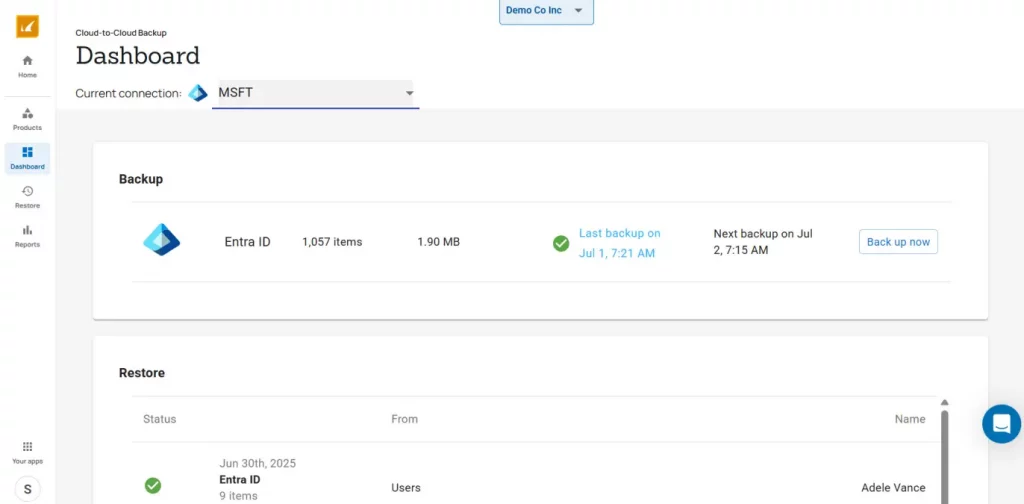Open the chat support bubble
This screenshot has height=504, width=1024.
click(1001, 424)
